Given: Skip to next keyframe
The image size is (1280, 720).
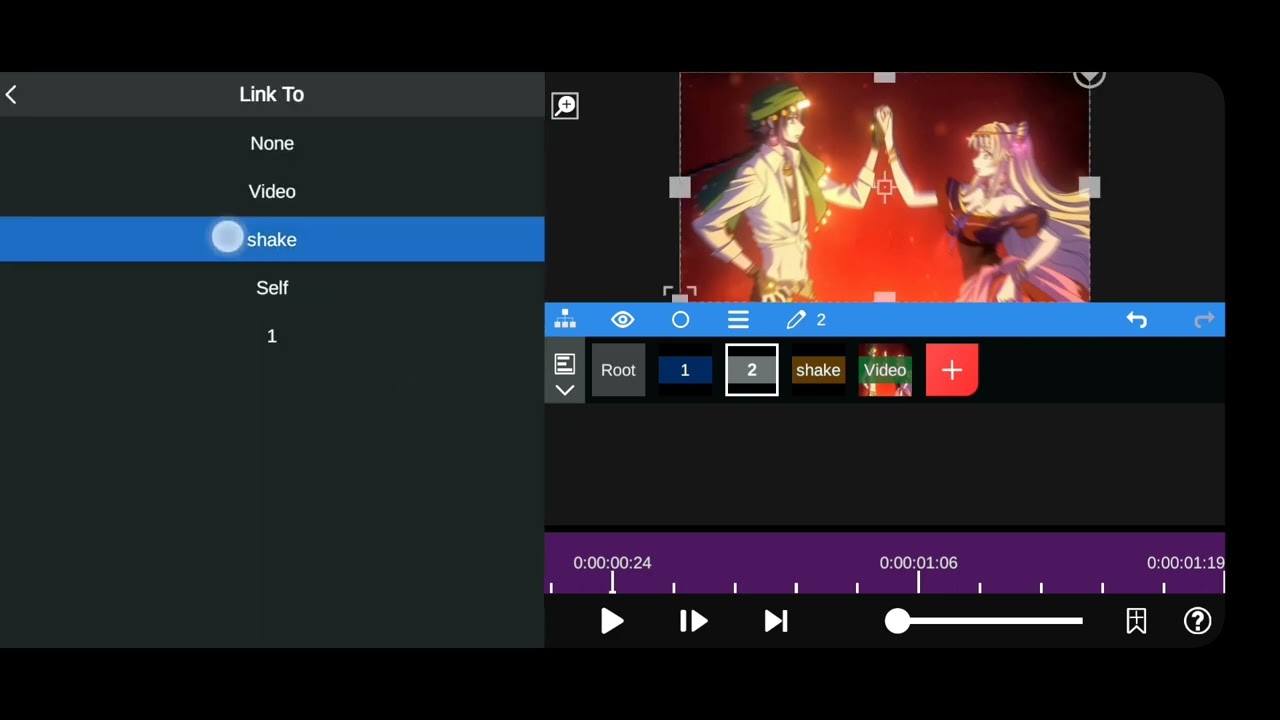Looking at the screenshot, I should click(x=776, y=621).
